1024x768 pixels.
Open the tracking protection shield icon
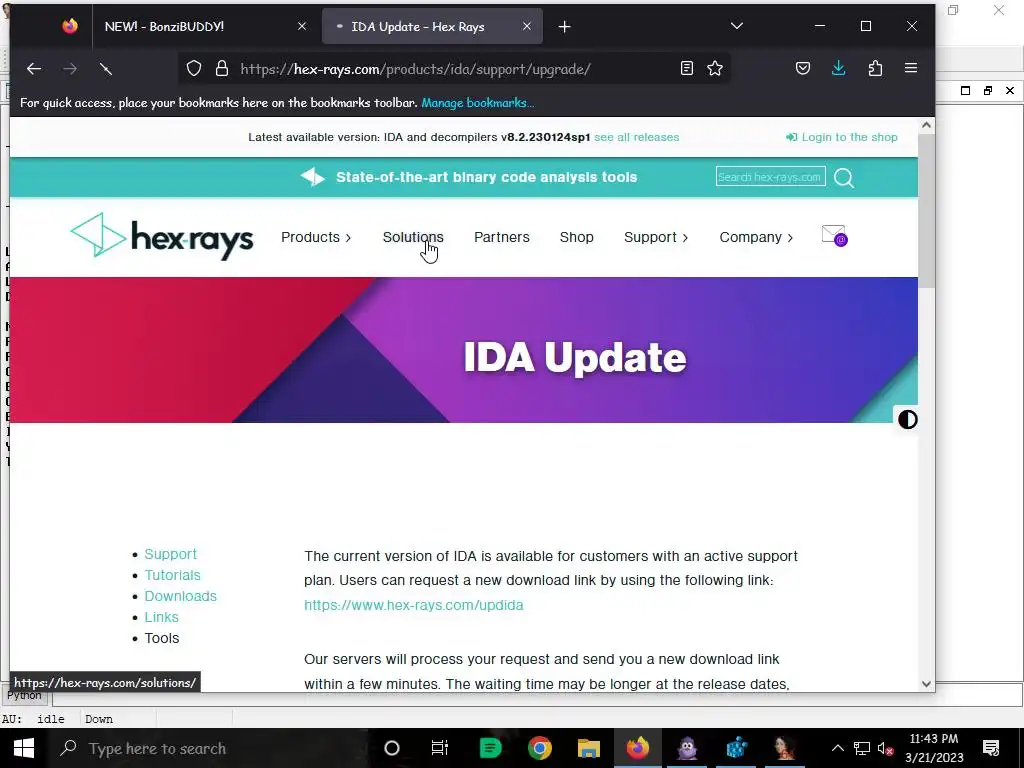click(x=194, y=69)
